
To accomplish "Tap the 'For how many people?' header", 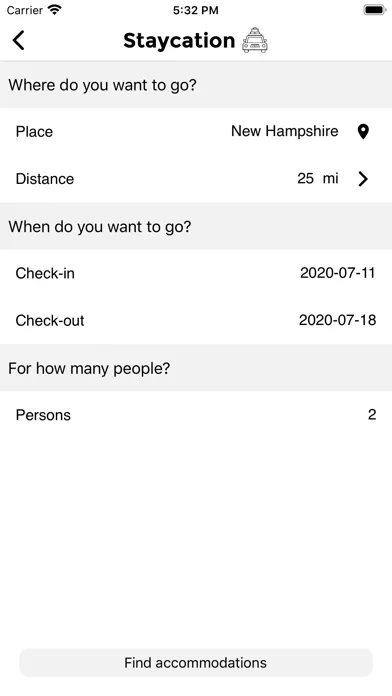I will click(x=89, y=368).
